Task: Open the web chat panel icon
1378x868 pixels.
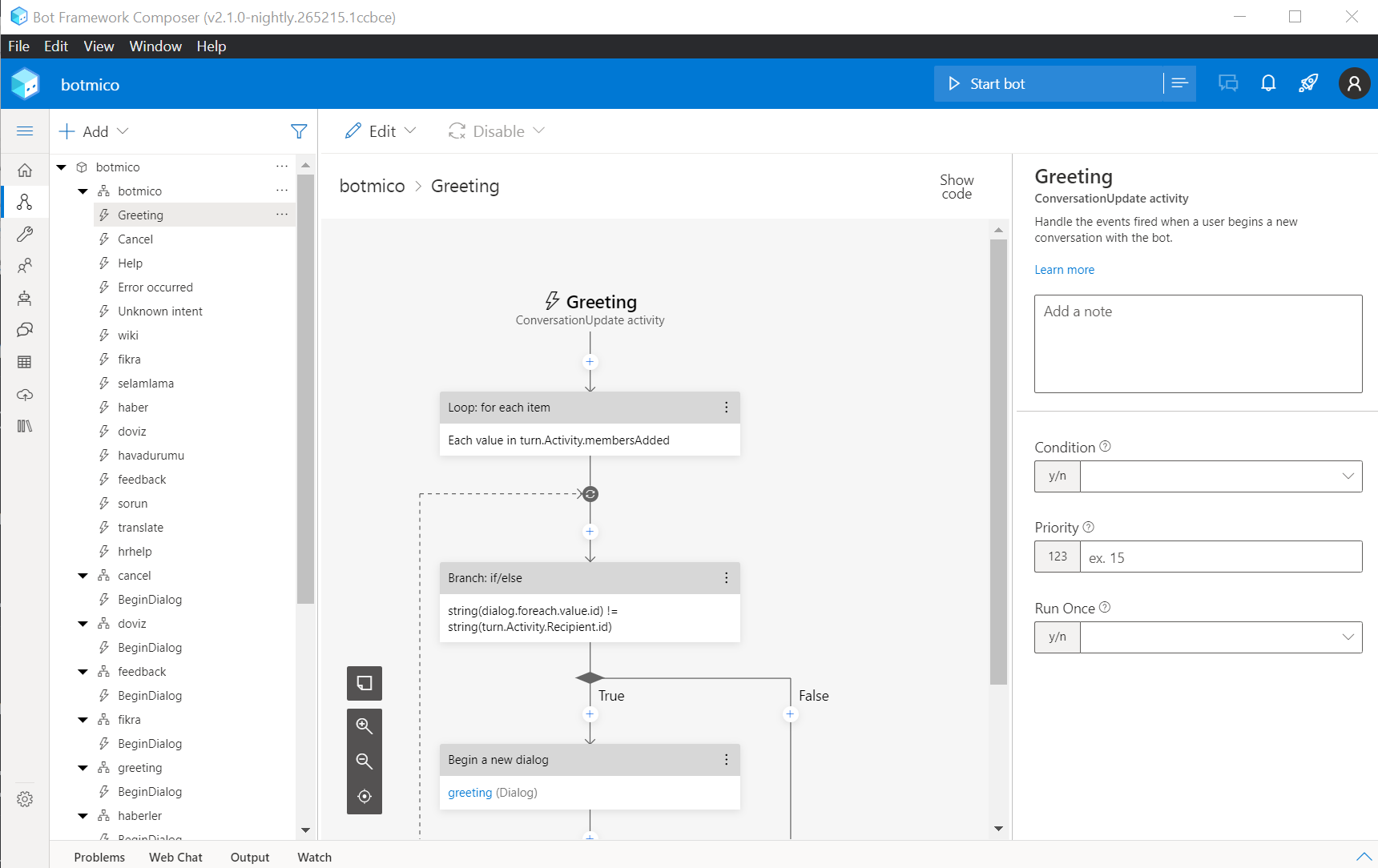Action: click(1228, 82)
